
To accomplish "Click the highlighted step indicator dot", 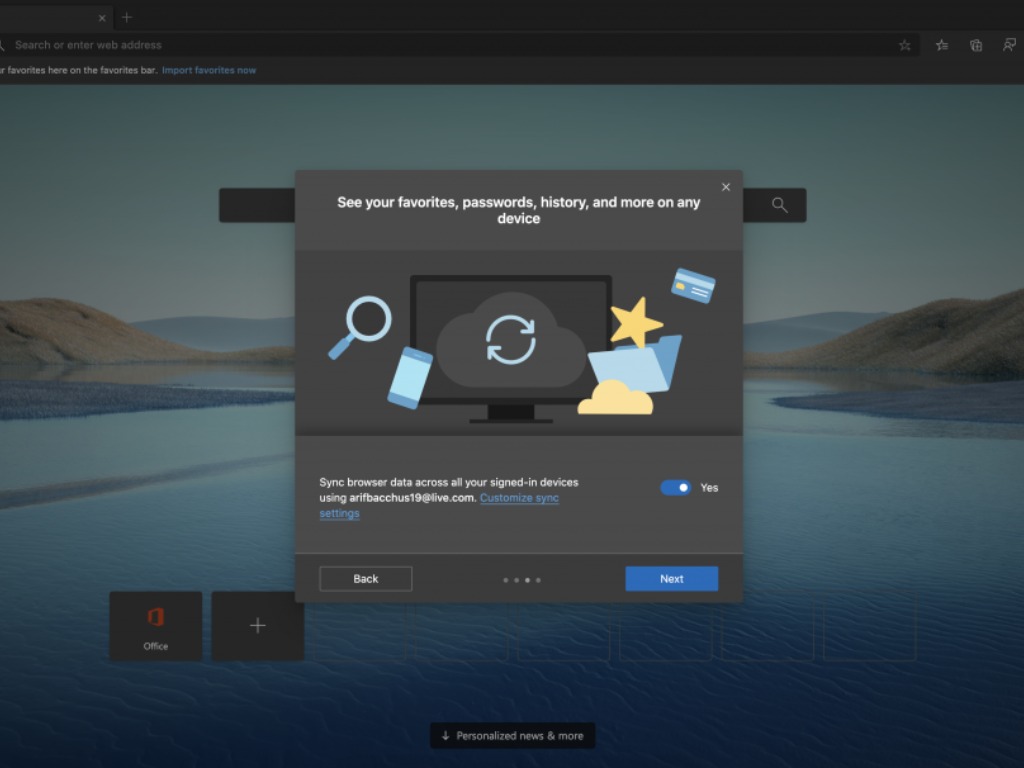I will [527, 580].
